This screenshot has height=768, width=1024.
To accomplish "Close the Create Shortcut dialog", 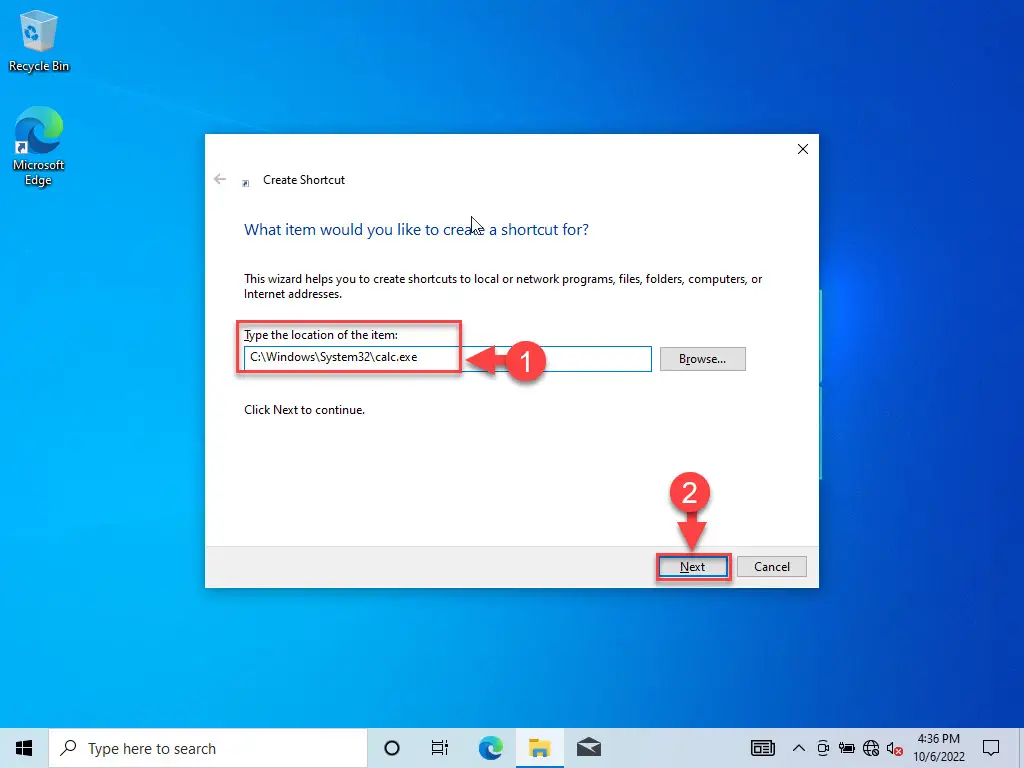I will 803,149.
